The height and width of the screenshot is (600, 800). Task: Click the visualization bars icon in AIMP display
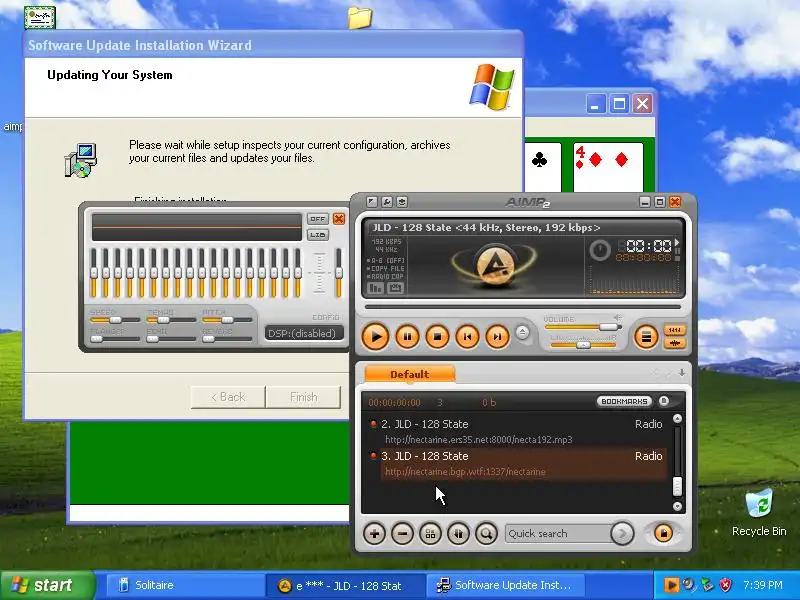coord(376,289)
